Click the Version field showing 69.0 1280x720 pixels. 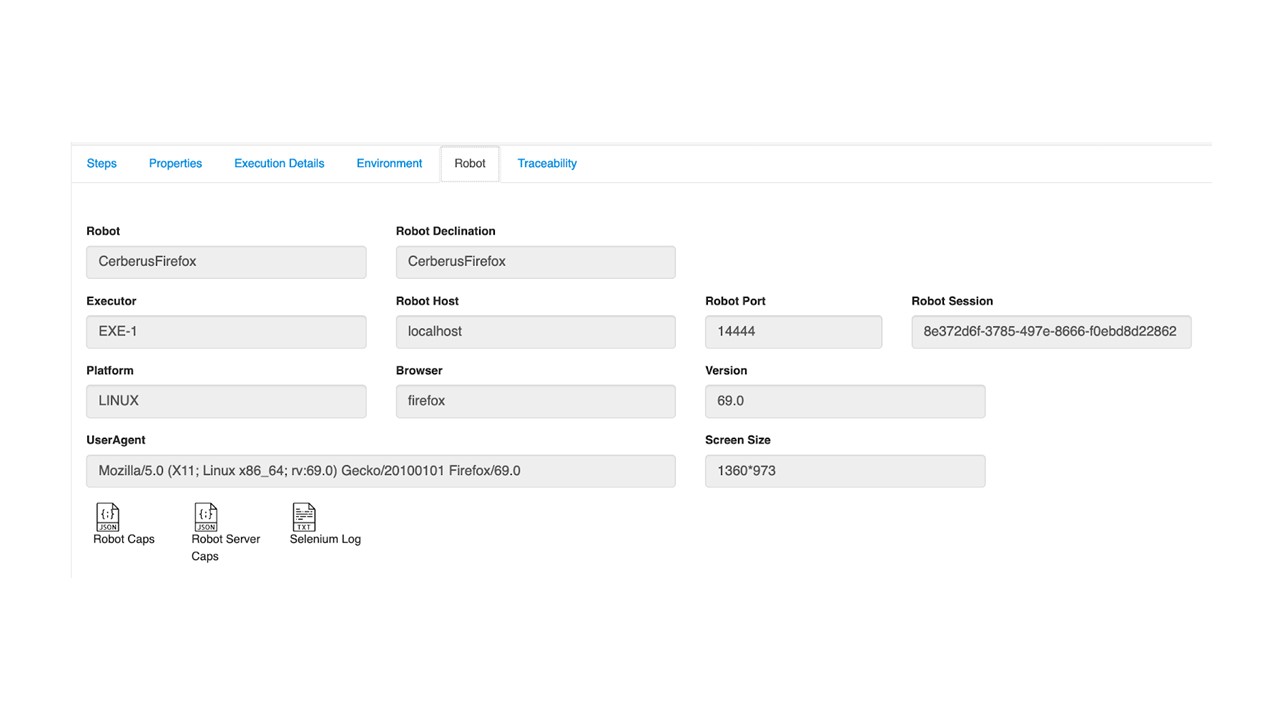845,401
